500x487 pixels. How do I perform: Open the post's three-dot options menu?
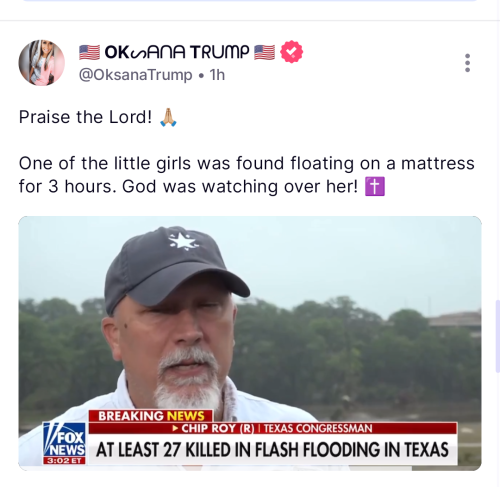click(x=467, y=63)
